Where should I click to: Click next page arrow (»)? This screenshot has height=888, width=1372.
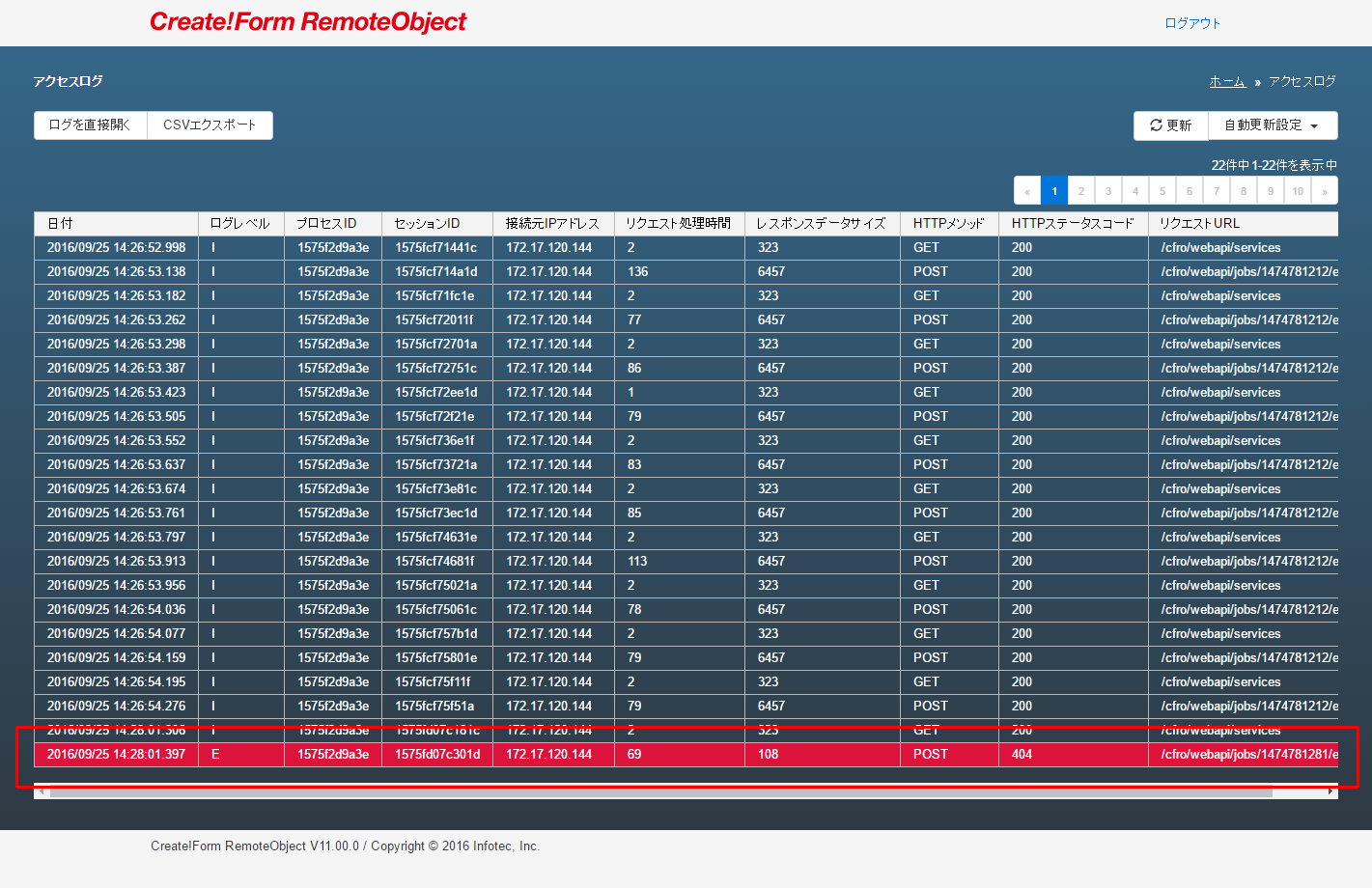(1325, 191)
